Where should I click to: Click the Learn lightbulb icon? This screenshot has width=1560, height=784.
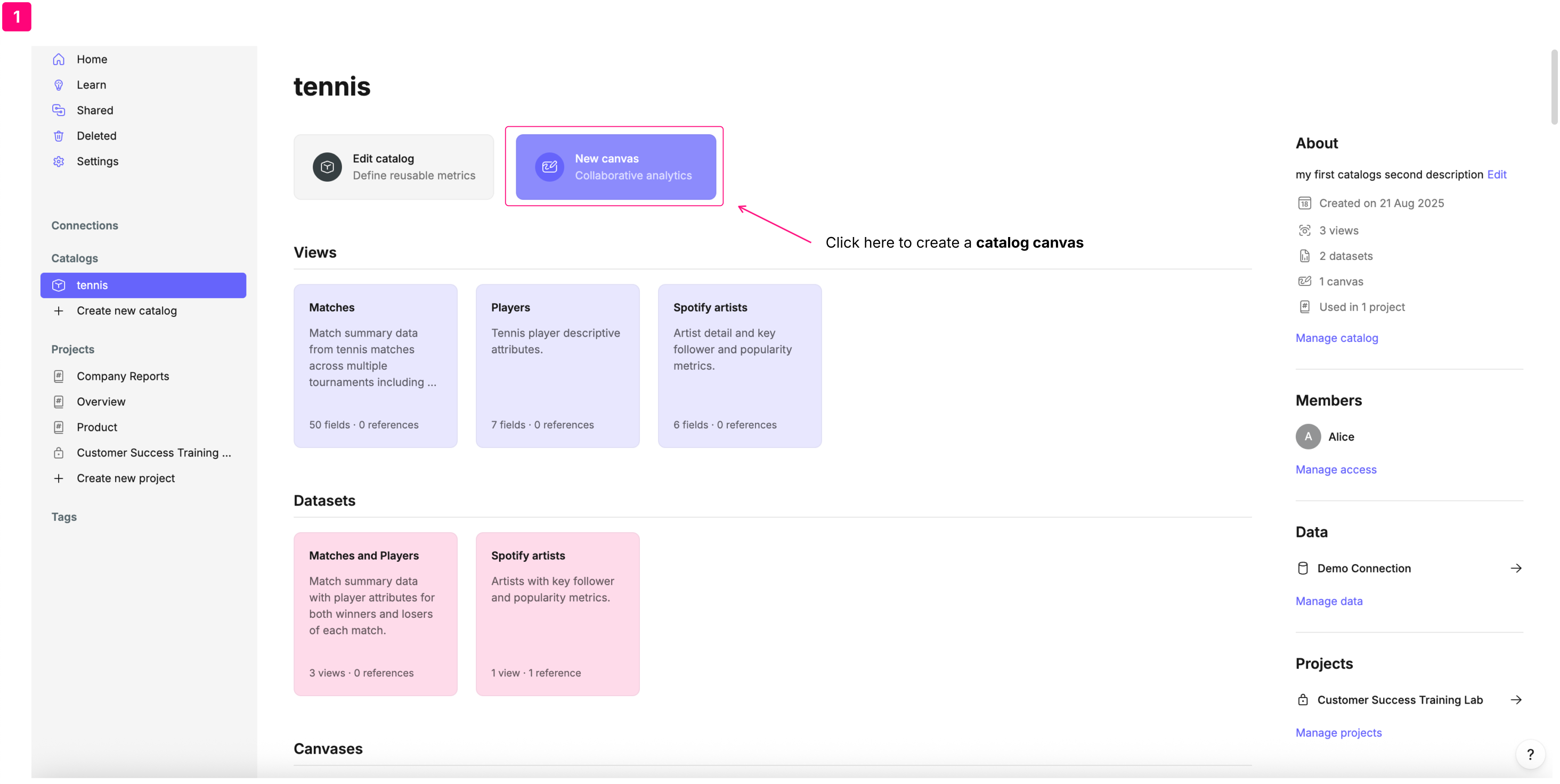click(x=59, y=85)
